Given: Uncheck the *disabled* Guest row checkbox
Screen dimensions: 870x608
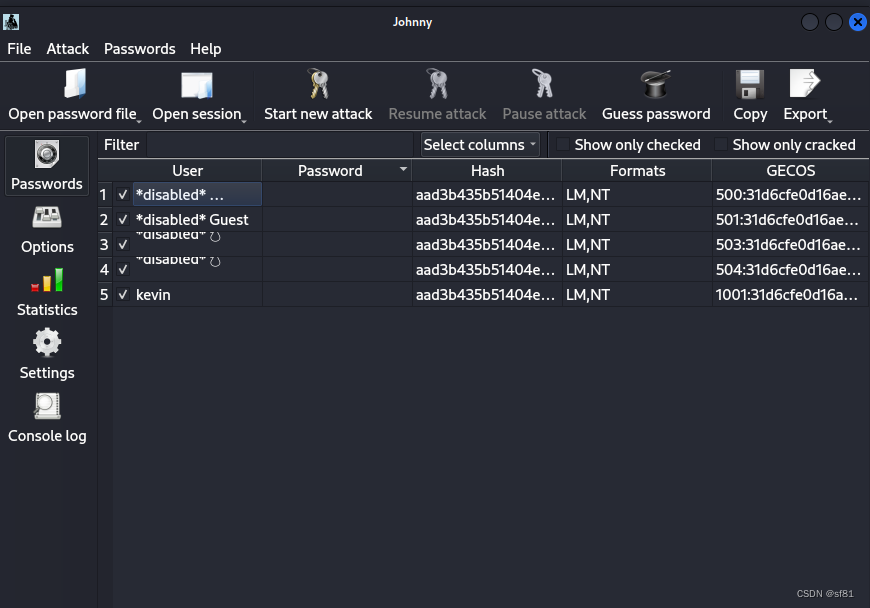Looking at the screenshot, I should 123,220.
